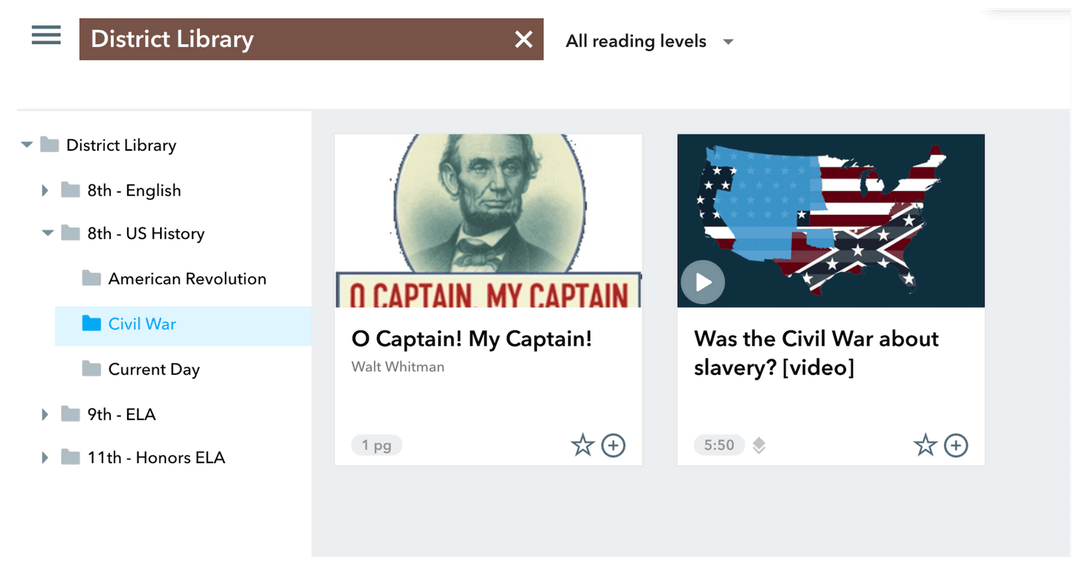Expand the 9th - ELA folder
The height and width of the screenshot is (568, 1080).
tap(44, 414)
